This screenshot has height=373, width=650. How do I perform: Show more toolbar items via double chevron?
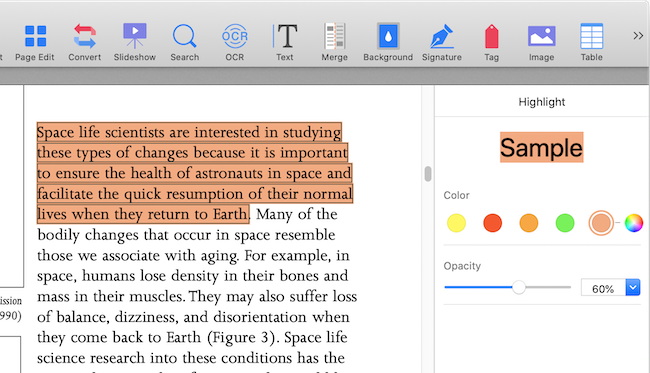[x=638, y=36]
